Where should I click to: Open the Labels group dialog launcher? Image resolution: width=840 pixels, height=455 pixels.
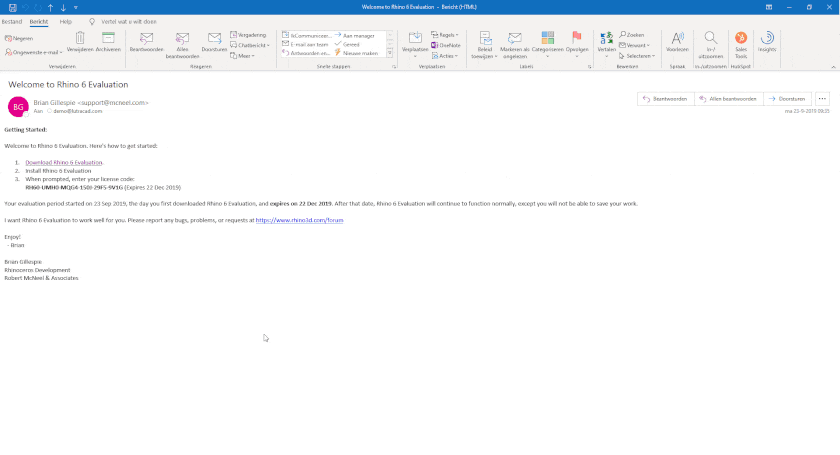[589, 67]
